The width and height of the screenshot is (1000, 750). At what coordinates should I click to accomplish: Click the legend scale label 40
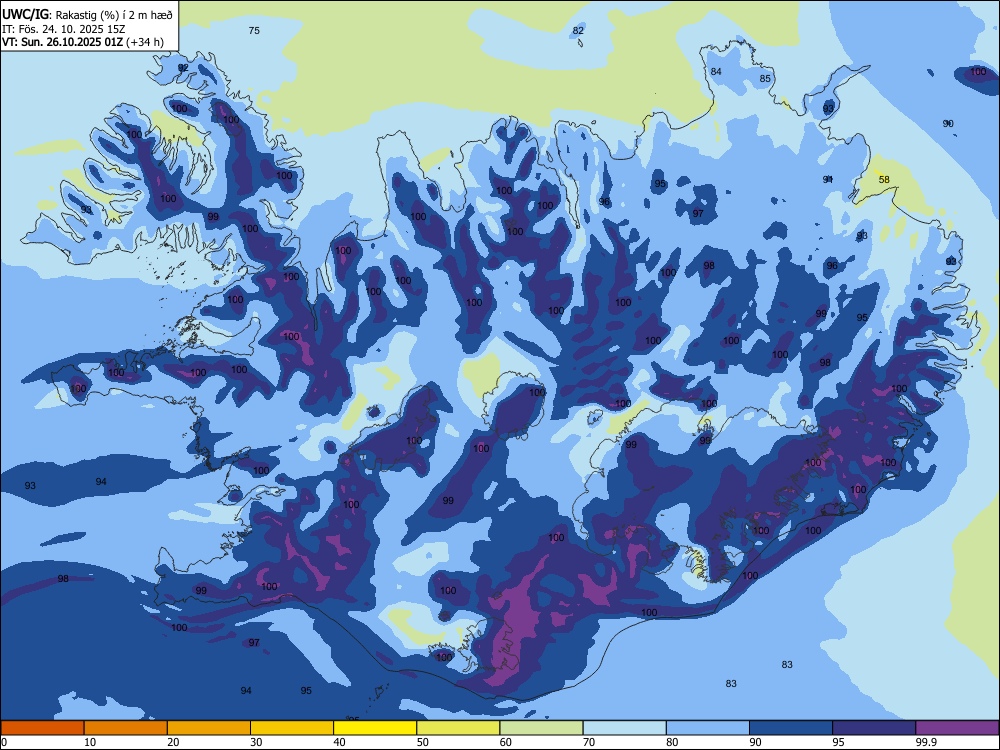(x=340, y=742)
